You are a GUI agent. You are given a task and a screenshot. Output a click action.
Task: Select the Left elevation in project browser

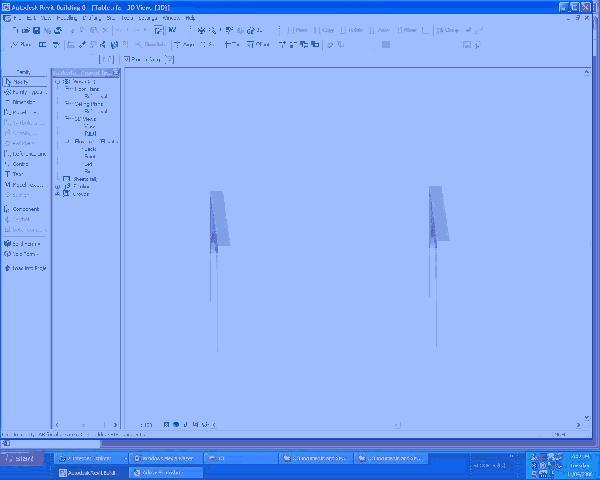(x=88, y=164)
